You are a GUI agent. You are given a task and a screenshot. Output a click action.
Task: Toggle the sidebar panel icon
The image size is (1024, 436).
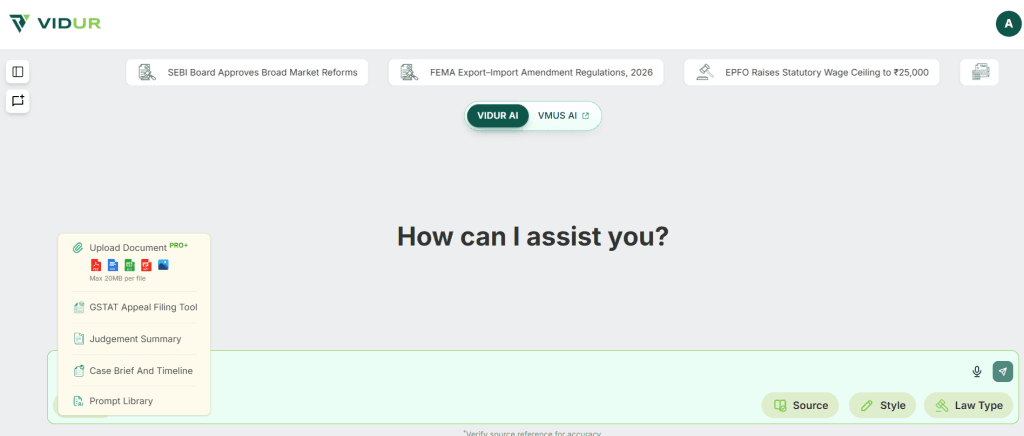point(18,72)
